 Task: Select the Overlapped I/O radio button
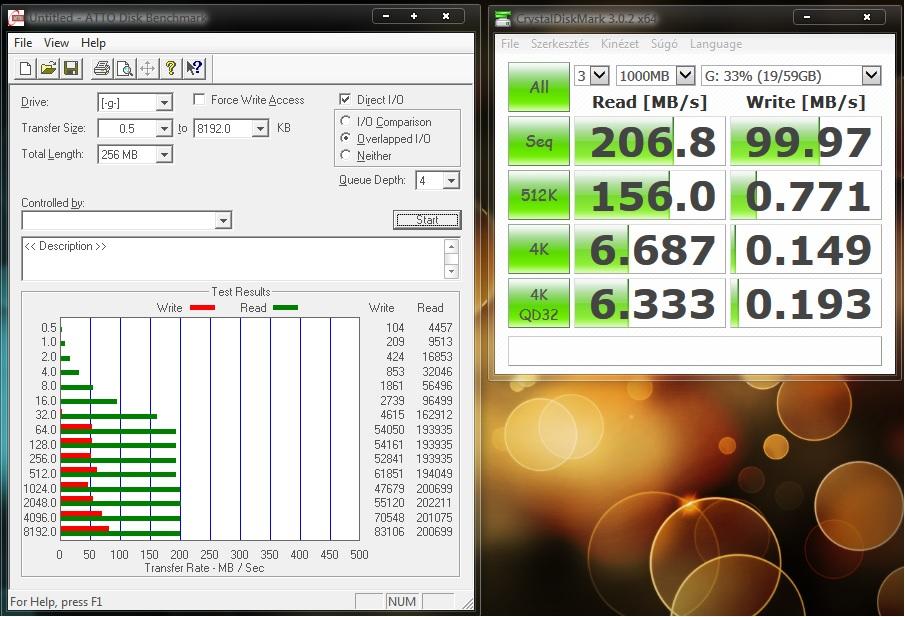pyautogui.click(x=346, y=138)
